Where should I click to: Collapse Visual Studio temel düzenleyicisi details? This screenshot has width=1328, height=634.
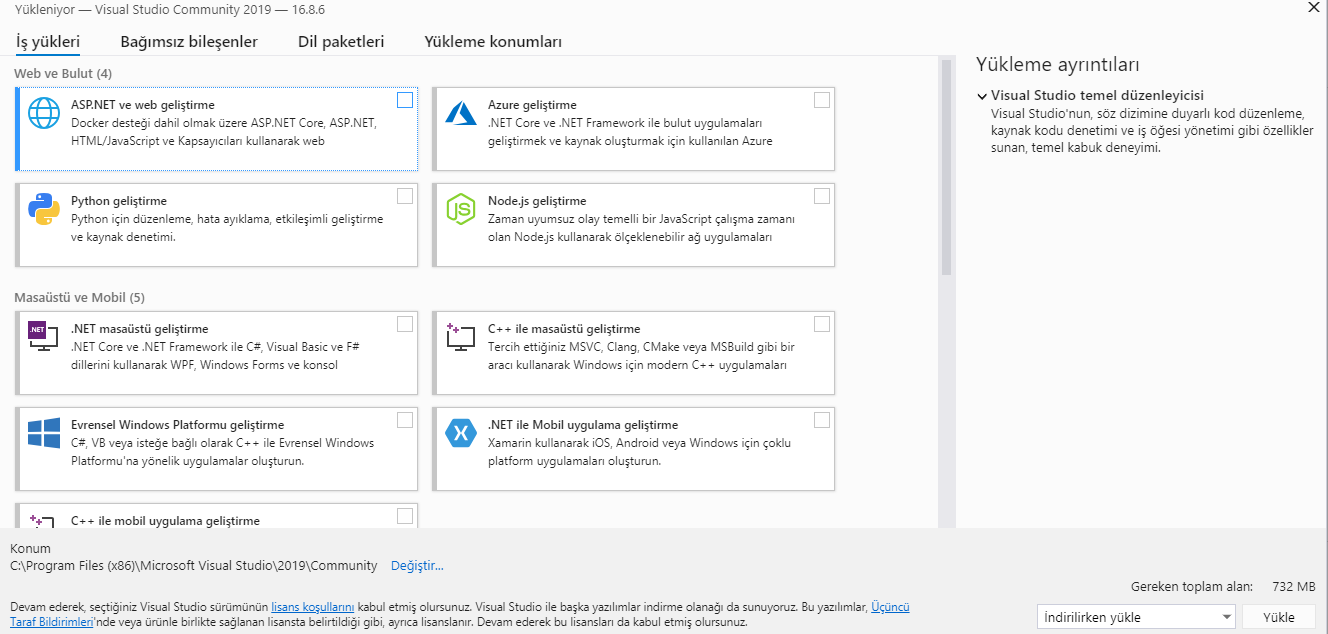point(983,96)
